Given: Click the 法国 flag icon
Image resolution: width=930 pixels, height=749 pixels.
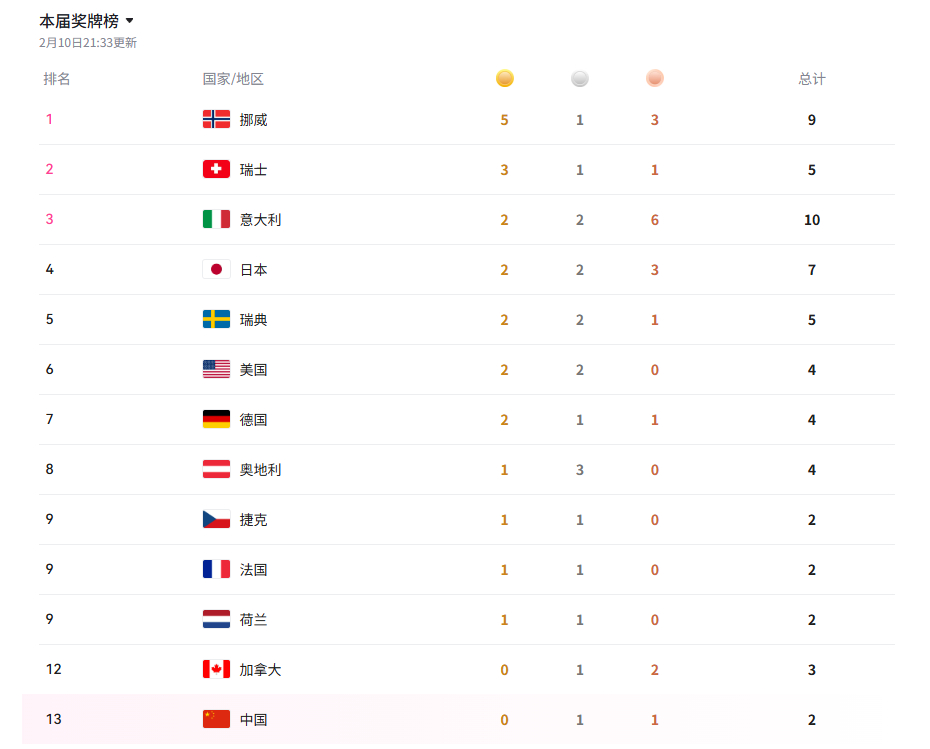Looking at the screenshot, I should coord(216,569).
